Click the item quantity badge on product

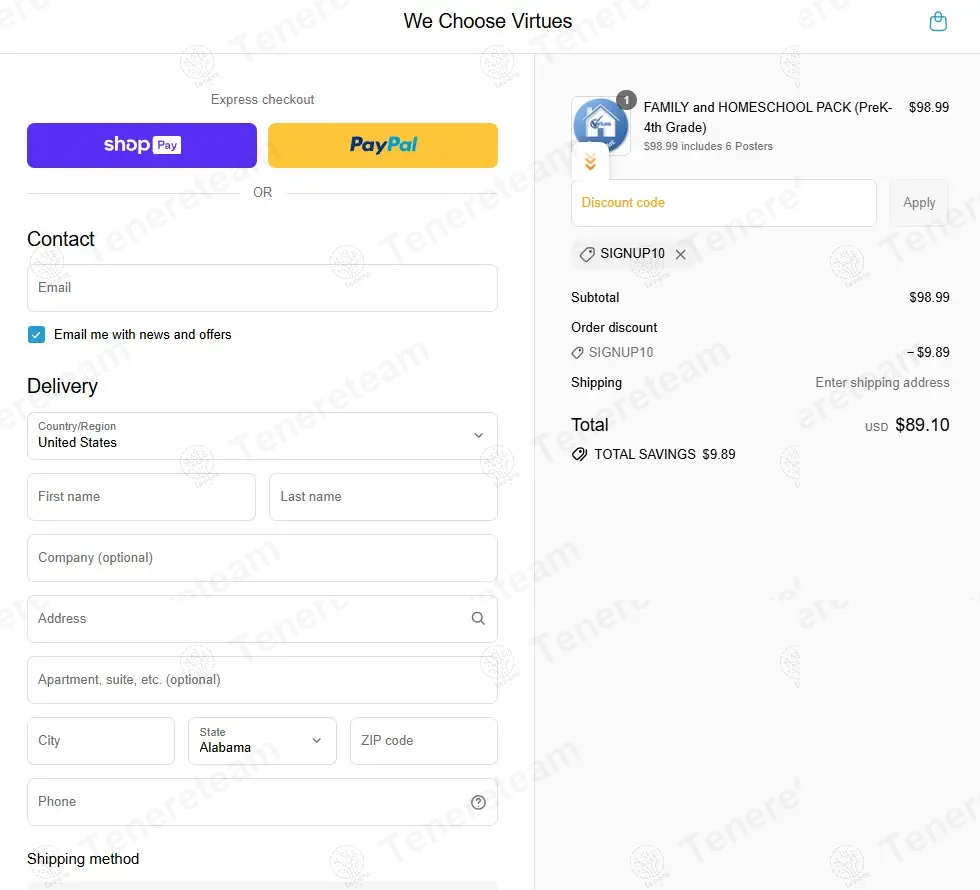click(626, 100)
